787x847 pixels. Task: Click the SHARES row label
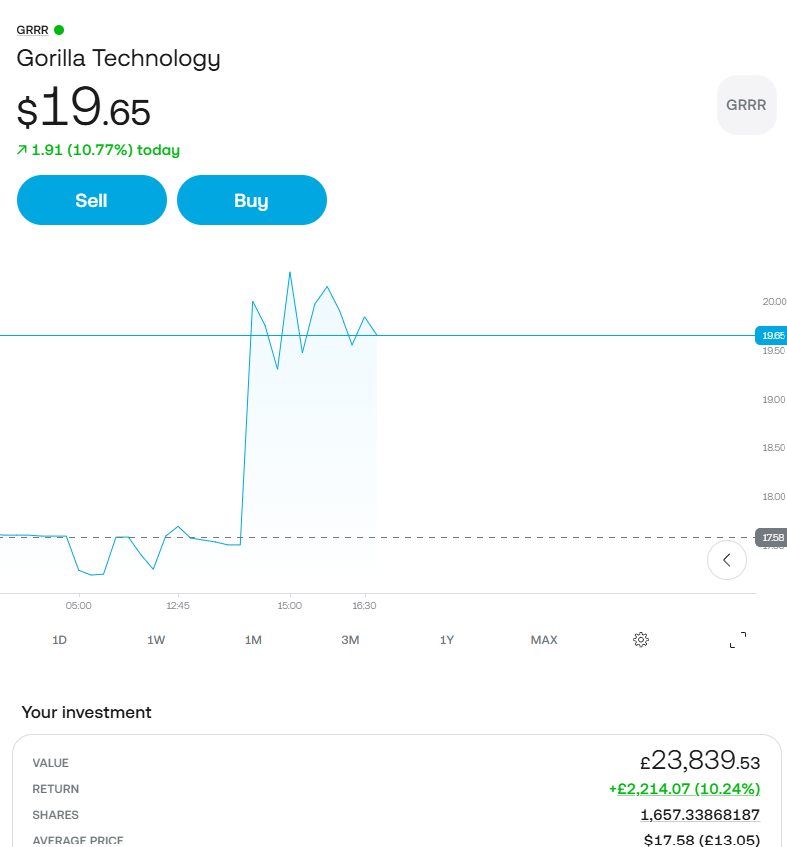pos(56,815)
